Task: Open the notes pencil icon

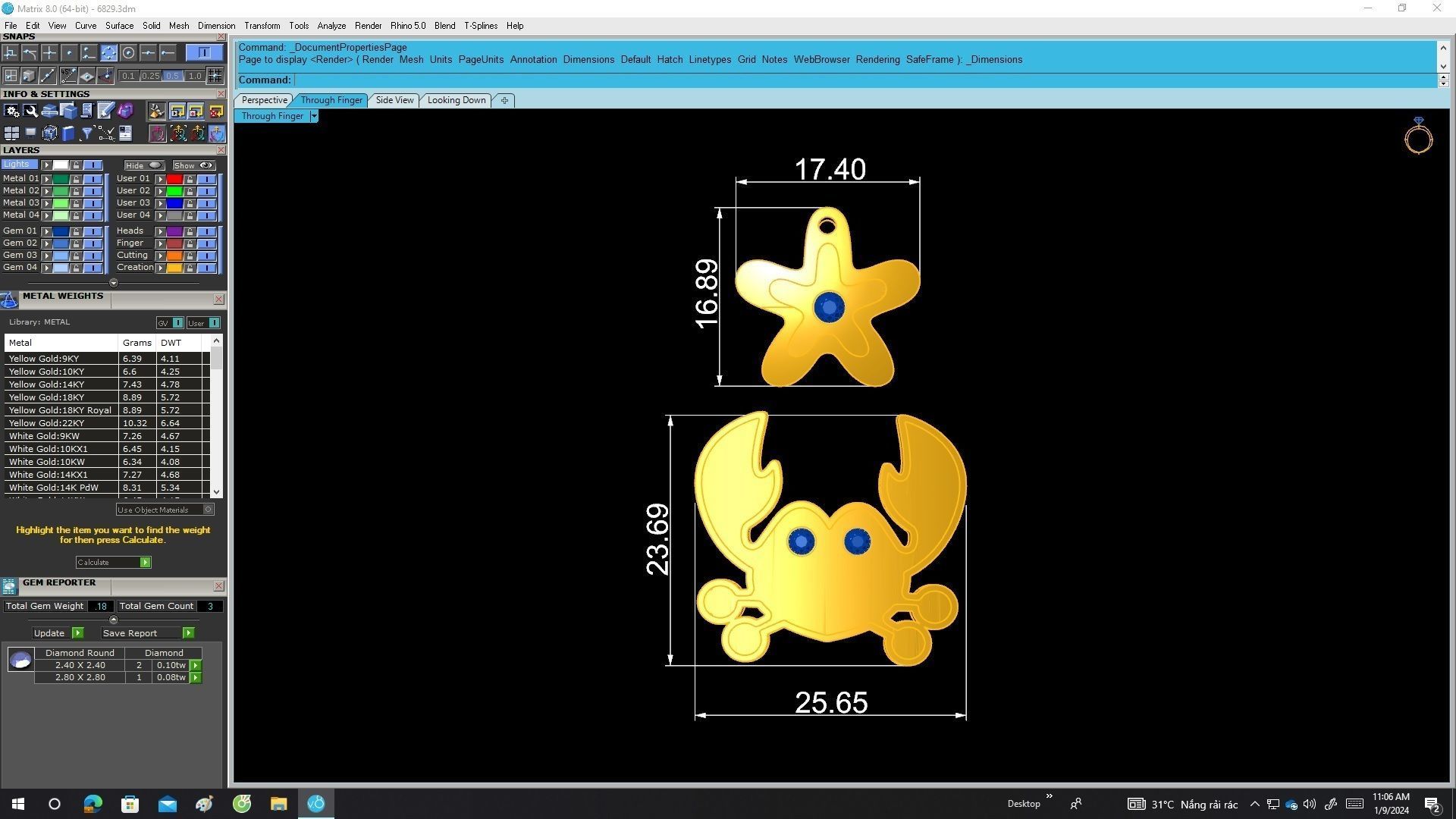Action: pos(105,111)
